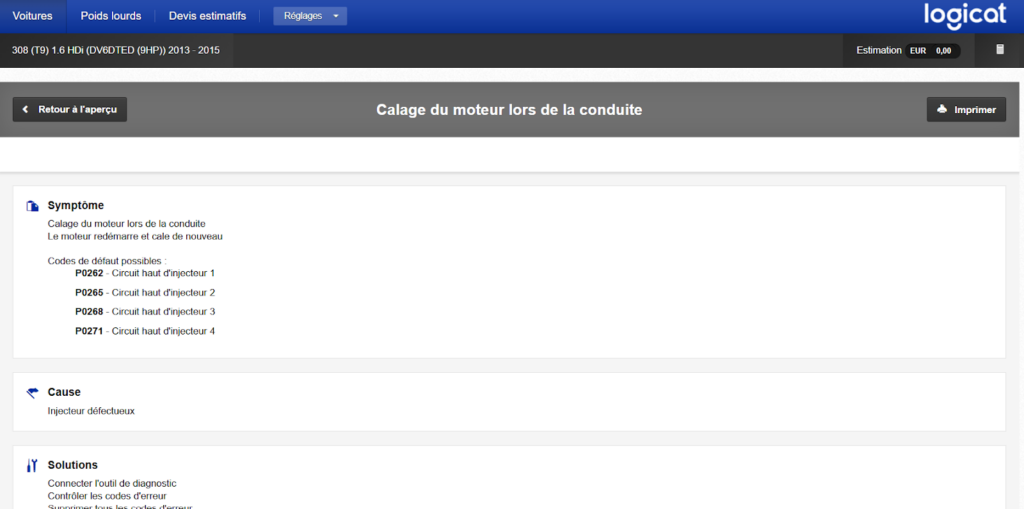Screen dimensions: 1024x509
Task: Click text 'Le moteur redémarre et cale de nouveau'
Action: tap(135, 237)
